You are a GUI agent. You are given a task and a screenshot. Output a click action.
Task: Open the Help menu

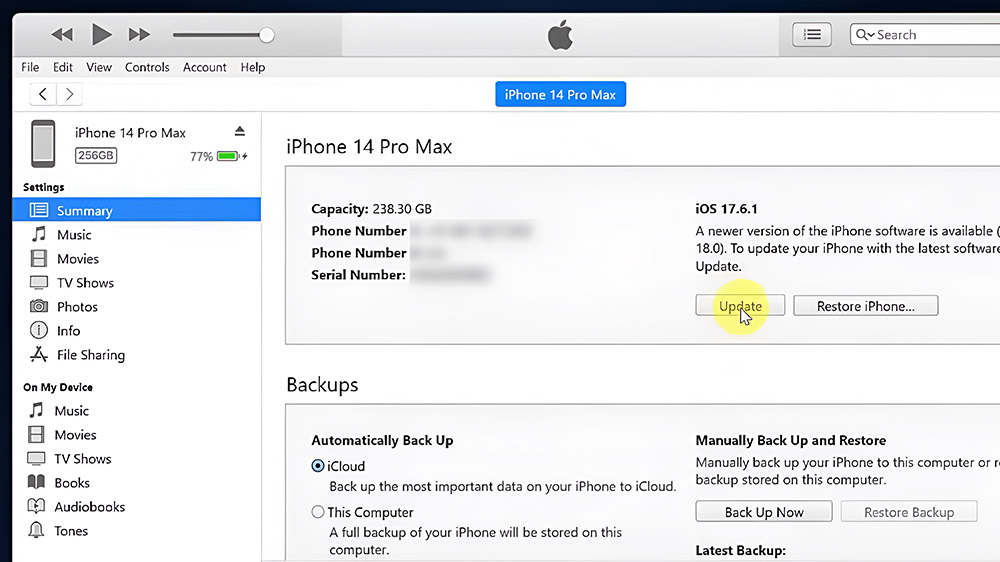tap(253, 67)
